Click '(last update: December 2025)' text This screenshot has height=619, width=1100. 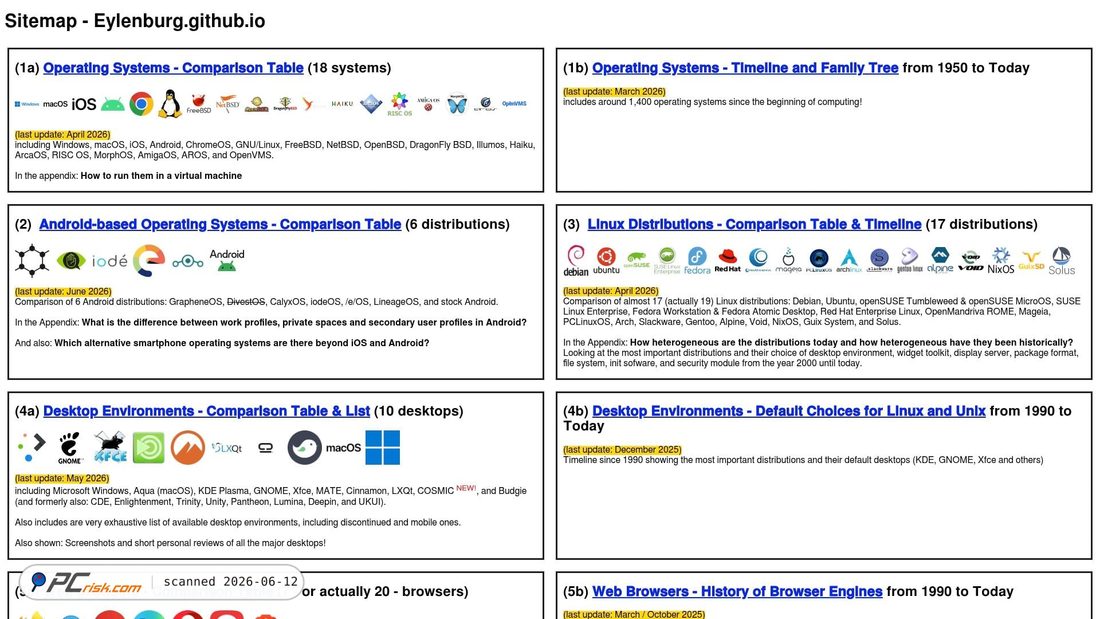tap(622, 449)
